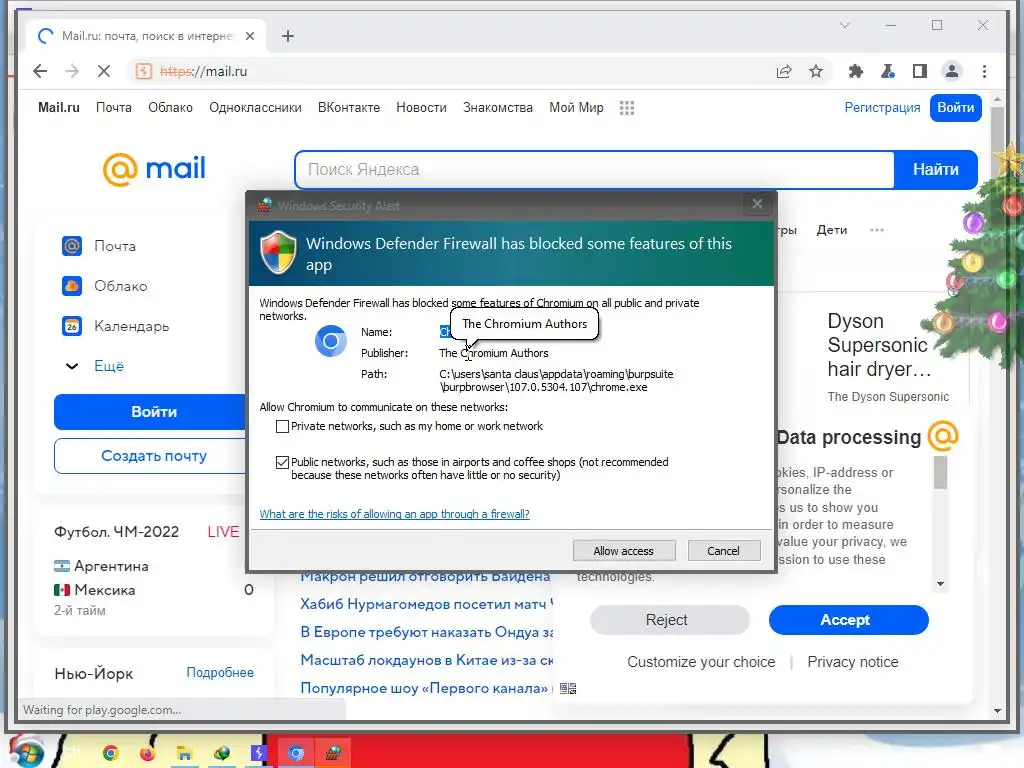Open File Explorer from the taskbar
Viewport: 1024px width, 768px height.
tap(184, 753)
